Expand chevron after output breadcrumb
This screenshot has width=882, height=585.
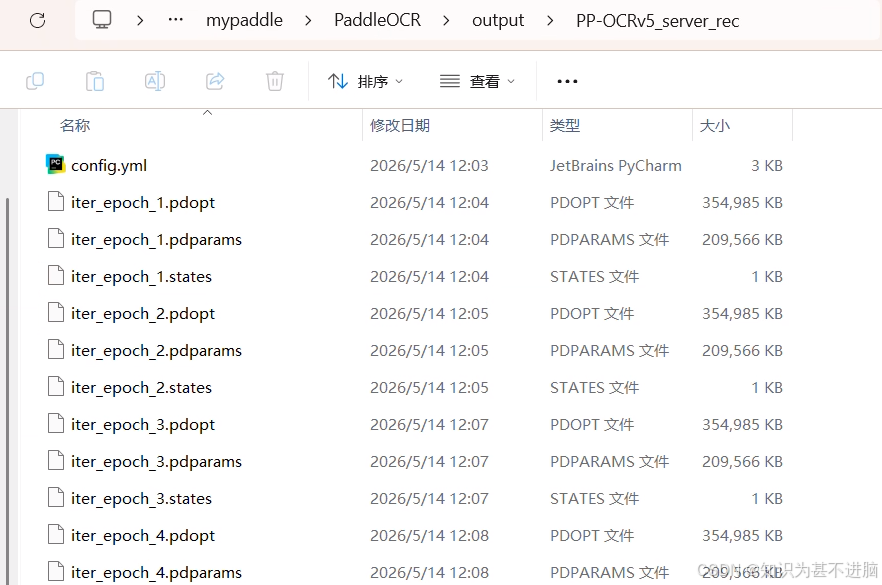tap(550, 21)
